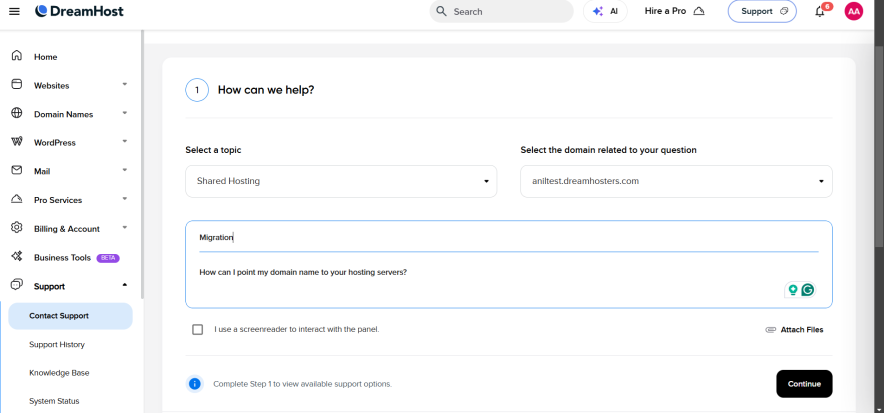
Task: Expand the WordPress menu arrow
Action: (125, 141)
